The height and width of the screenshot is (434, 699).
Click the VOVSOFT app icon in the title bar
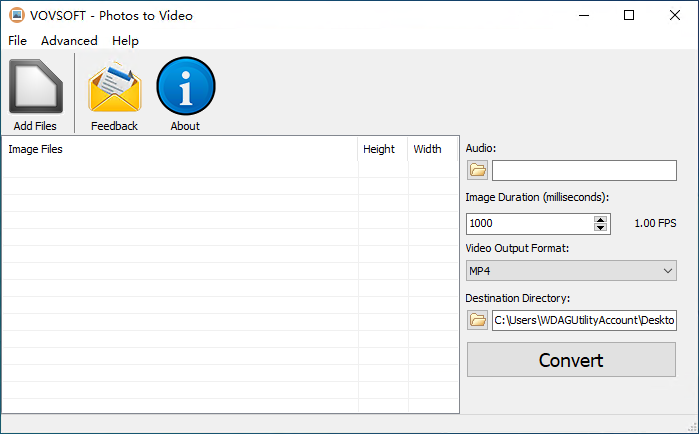[17, 15]
